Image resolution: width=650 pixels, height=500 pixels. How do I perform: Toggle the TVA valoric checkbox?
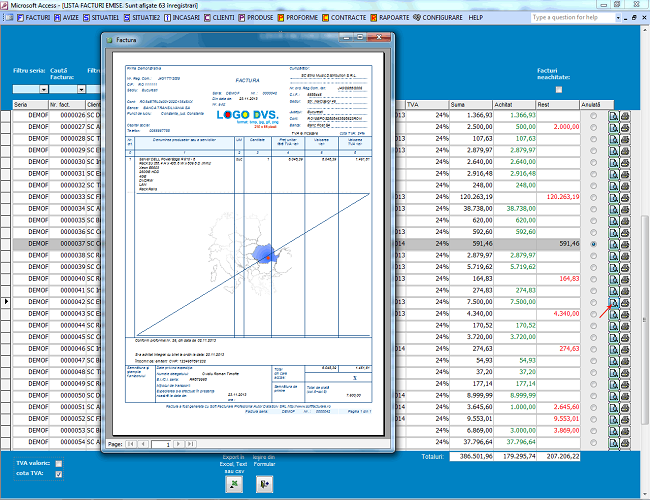pos(59,464)
